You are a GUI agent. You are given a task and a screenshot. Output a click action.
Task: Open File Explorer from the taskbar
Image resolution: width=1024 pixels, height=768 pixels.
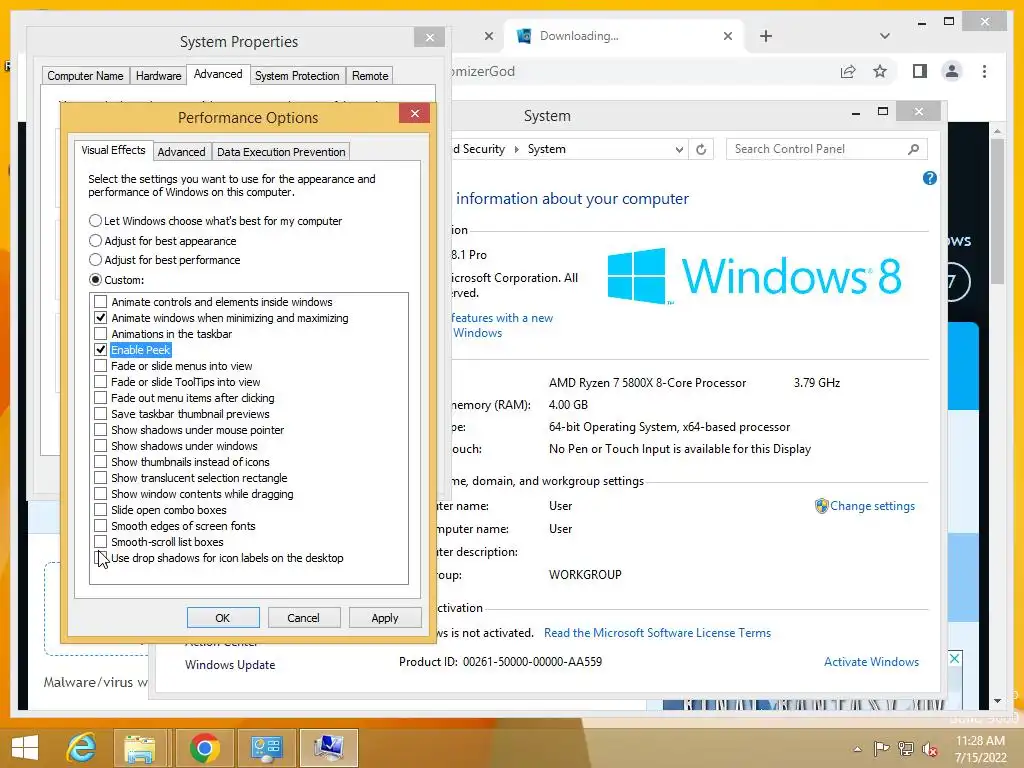140,748
